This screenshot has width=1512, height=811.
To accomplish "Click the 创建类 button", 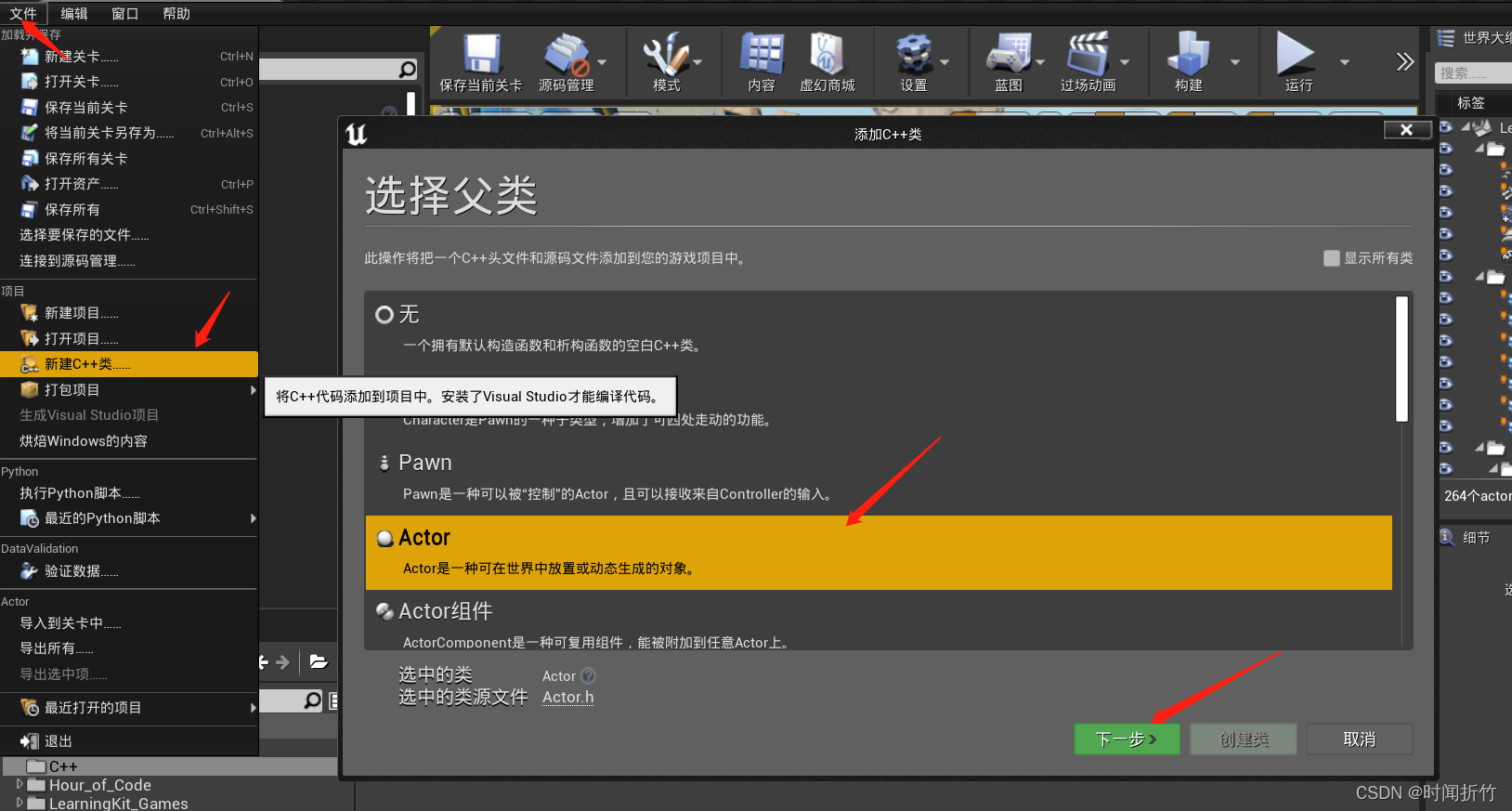I will point(1244,739).
